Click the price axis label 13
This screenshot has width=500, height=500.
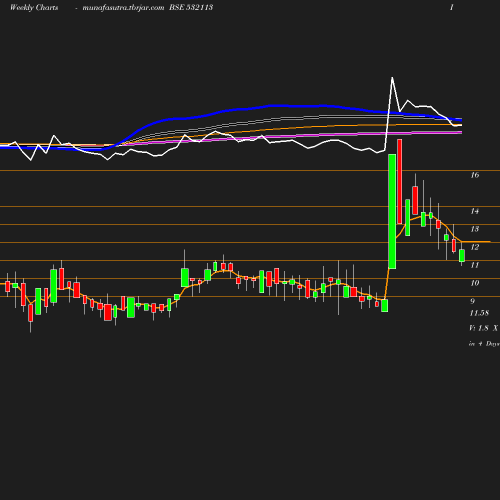click(x=475, y=229)
